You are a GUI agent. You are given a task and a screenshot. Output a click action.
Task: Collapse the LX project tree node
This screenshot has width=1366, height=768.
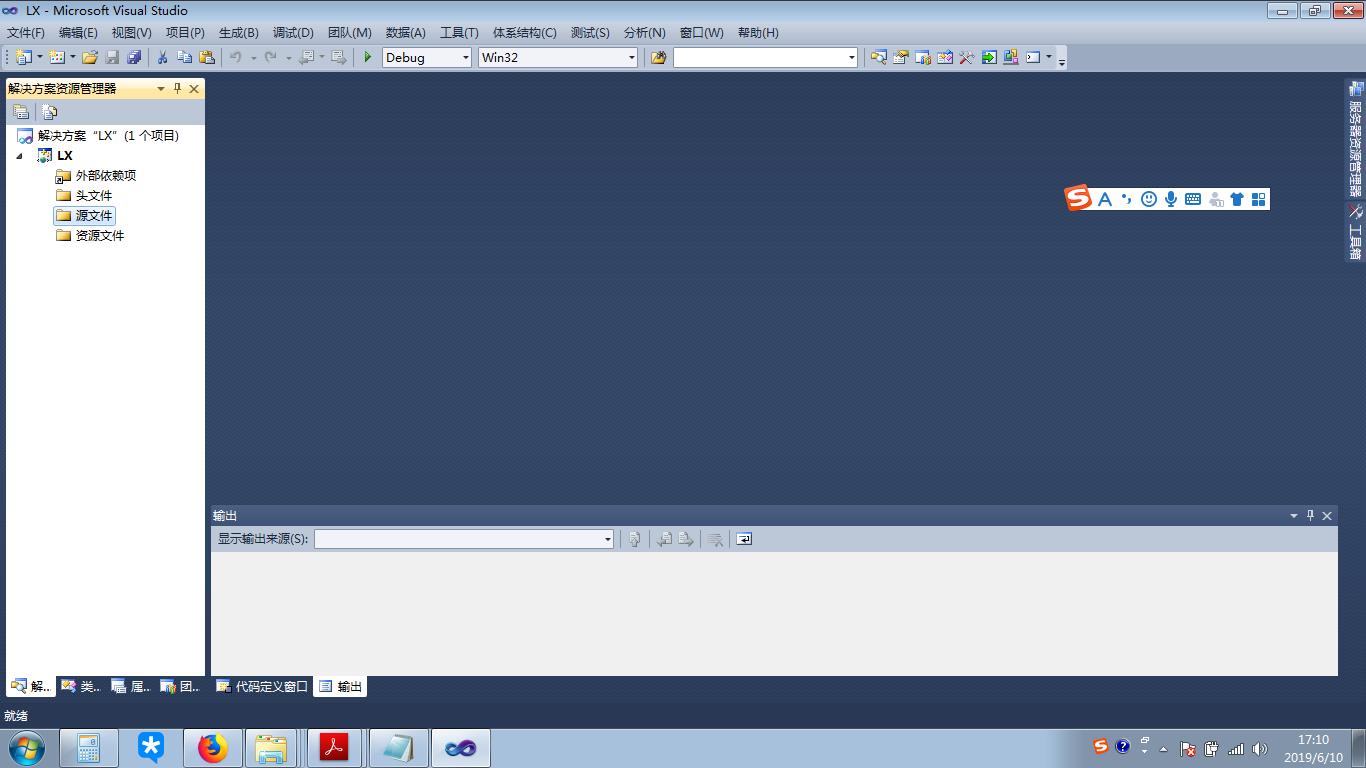[x=19, y=156]
